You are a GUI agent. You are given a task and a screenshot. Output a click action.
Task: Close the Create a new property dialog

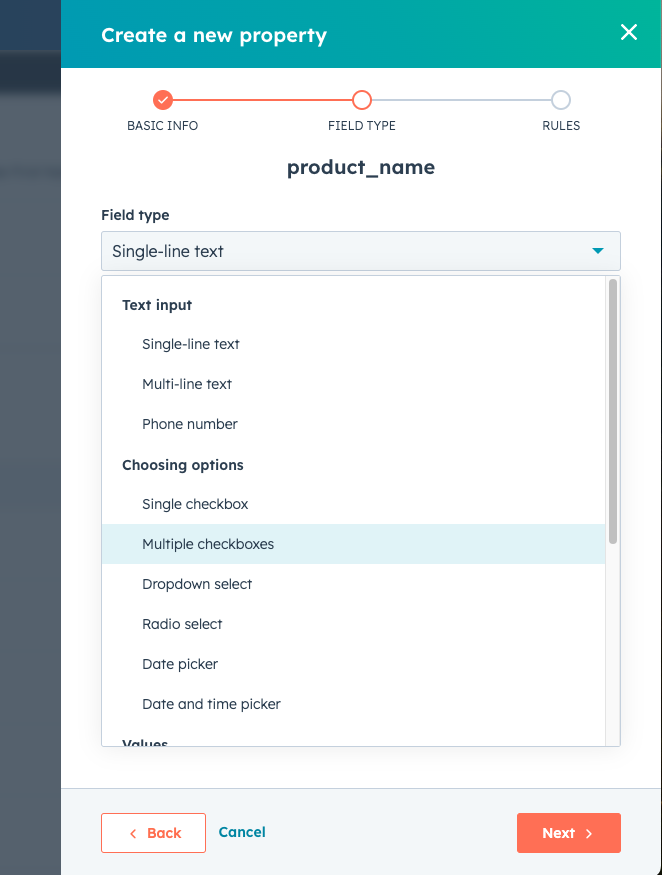pos(628,32)
